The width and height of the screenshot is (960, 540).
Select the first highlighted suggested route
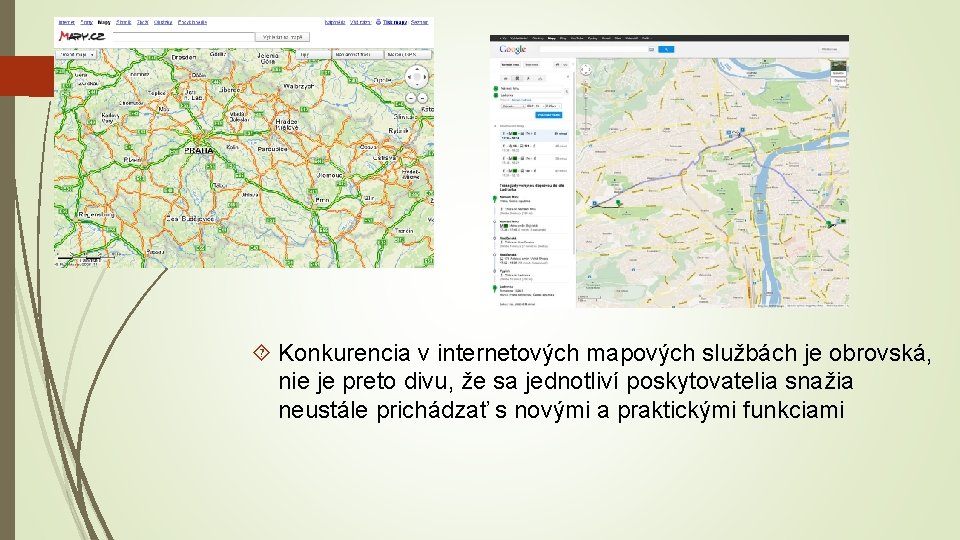(534, 135)
